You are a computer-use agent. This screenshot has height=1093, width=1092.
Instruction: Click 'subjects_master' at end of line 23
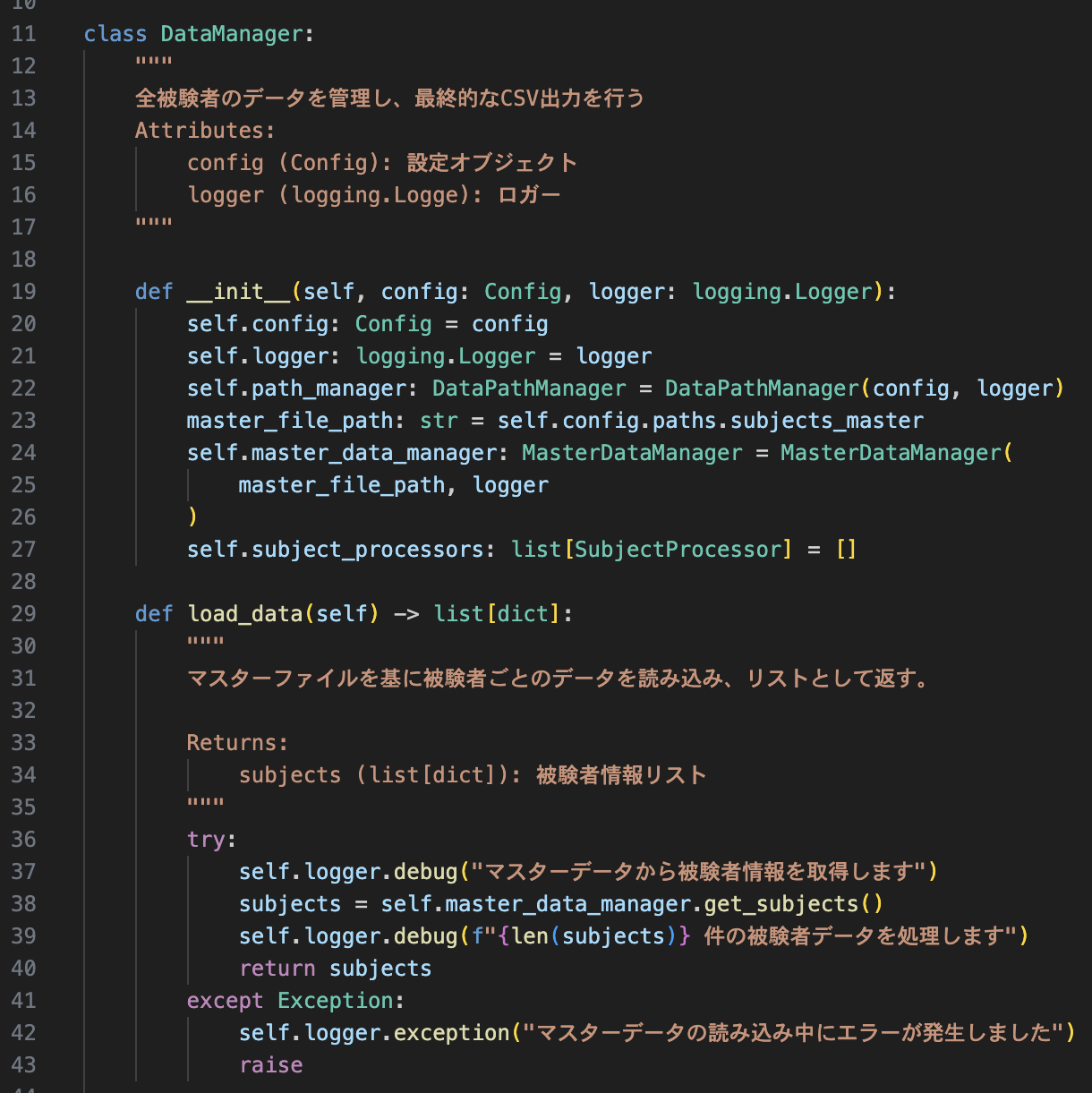click(x=827, y=421)
